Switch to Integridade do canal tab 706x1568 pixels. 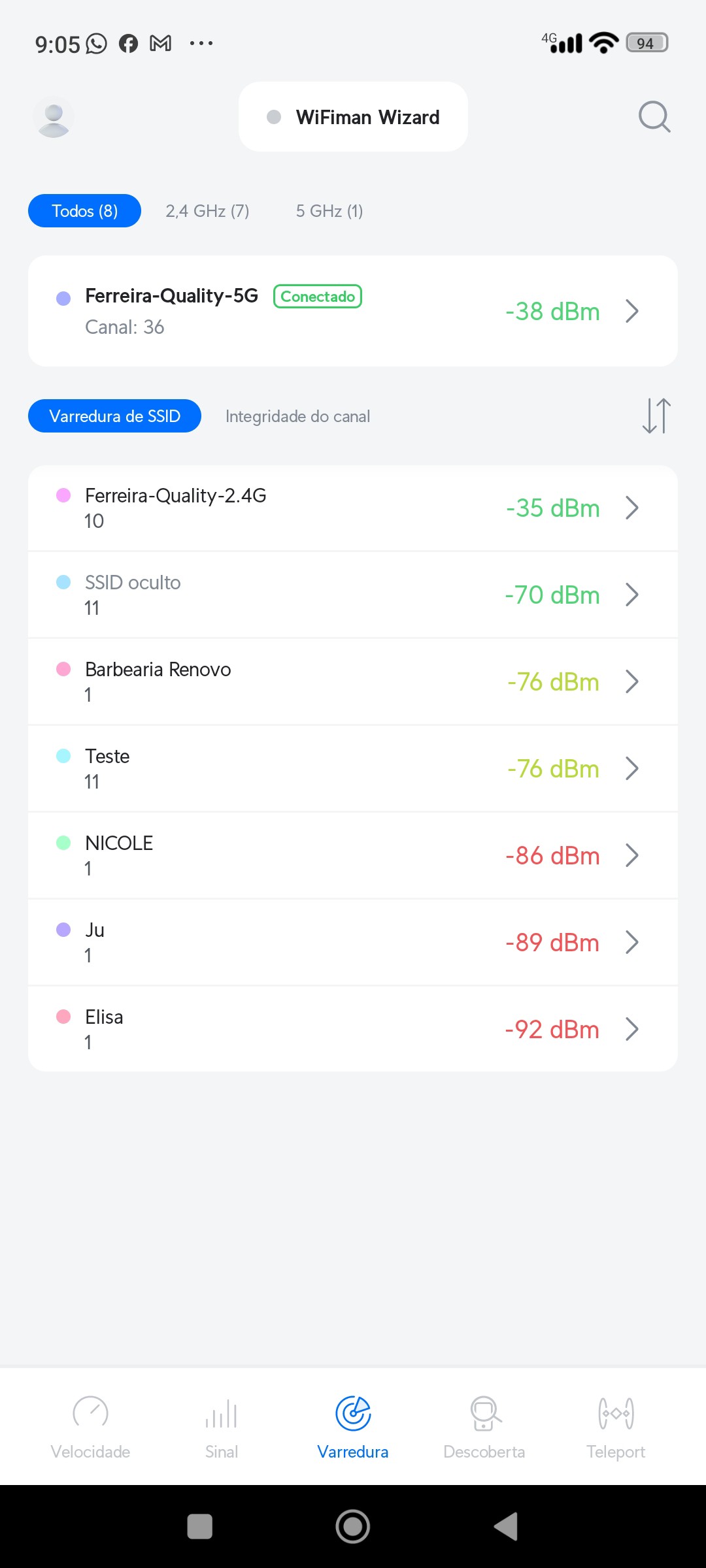click(297, 416)
